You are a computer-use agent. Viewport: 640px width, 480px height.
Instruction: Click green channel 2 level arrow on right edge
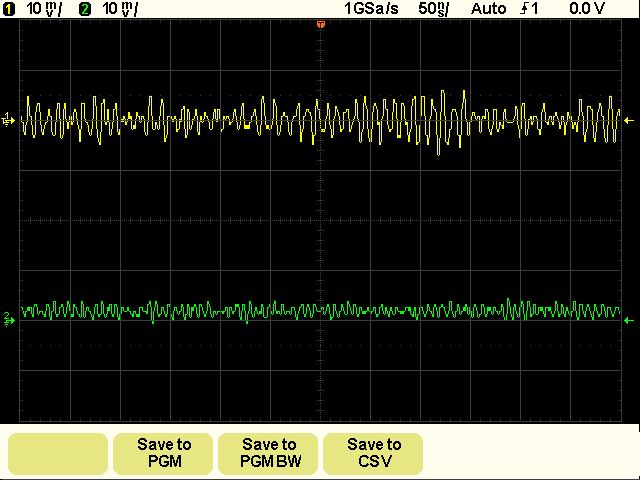pyautogui.click(x=629, y=321)
